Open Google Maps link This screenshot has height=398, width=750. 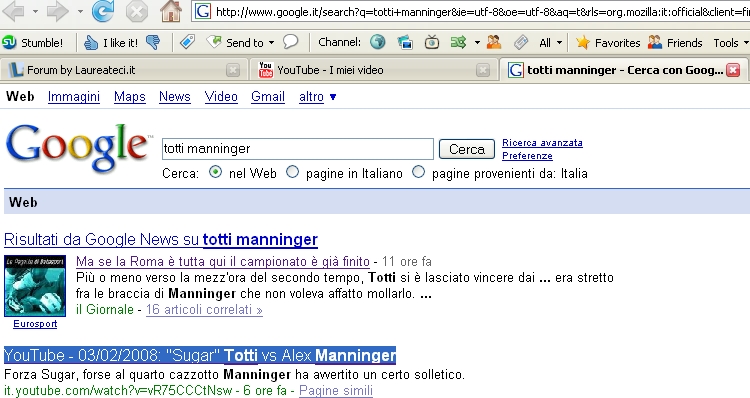tap(130, 97)
